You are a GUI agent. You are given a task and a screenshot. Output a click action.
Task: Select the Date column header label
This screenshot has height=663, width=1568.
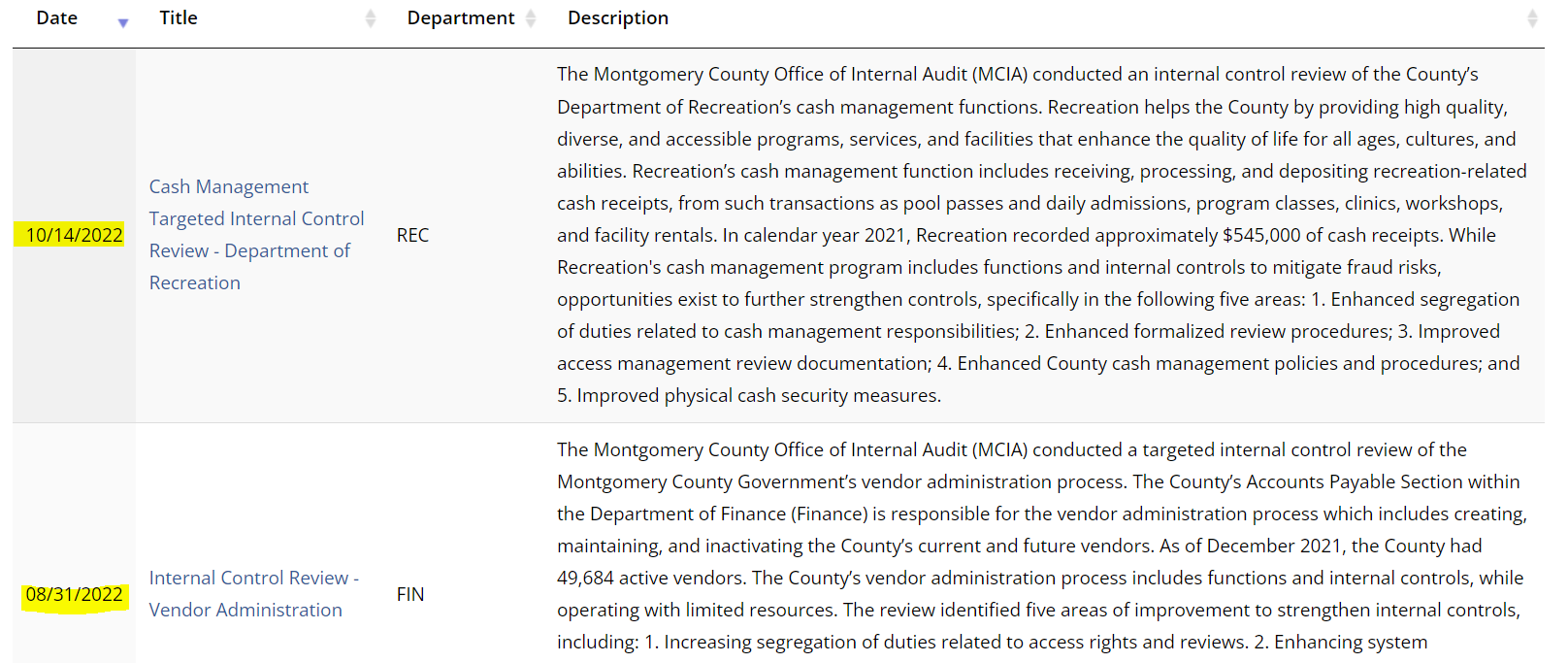pos(57,18)
